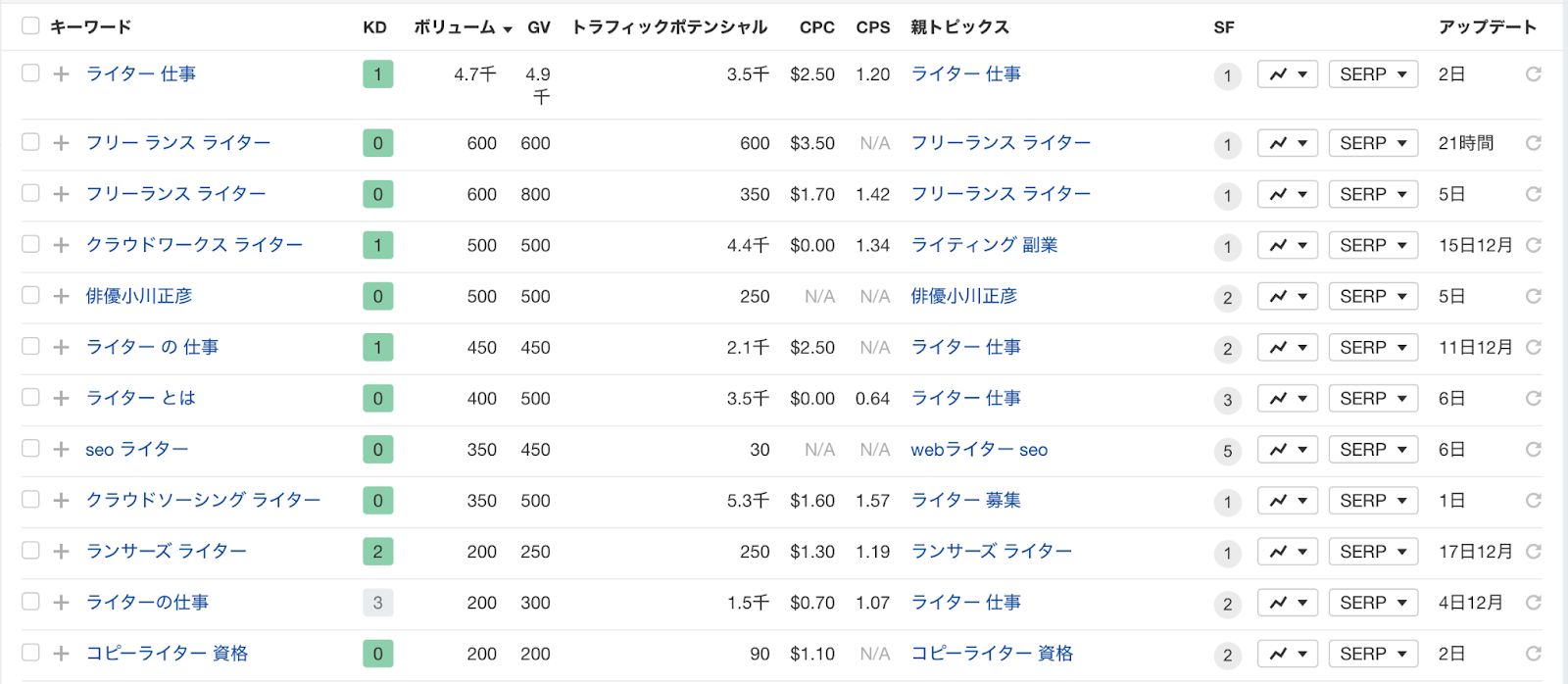The height and width of the screenshot is (684, 1568).
Task: Sort by トラフィックポテンシャル column header
Action: [x=669, y=27]
